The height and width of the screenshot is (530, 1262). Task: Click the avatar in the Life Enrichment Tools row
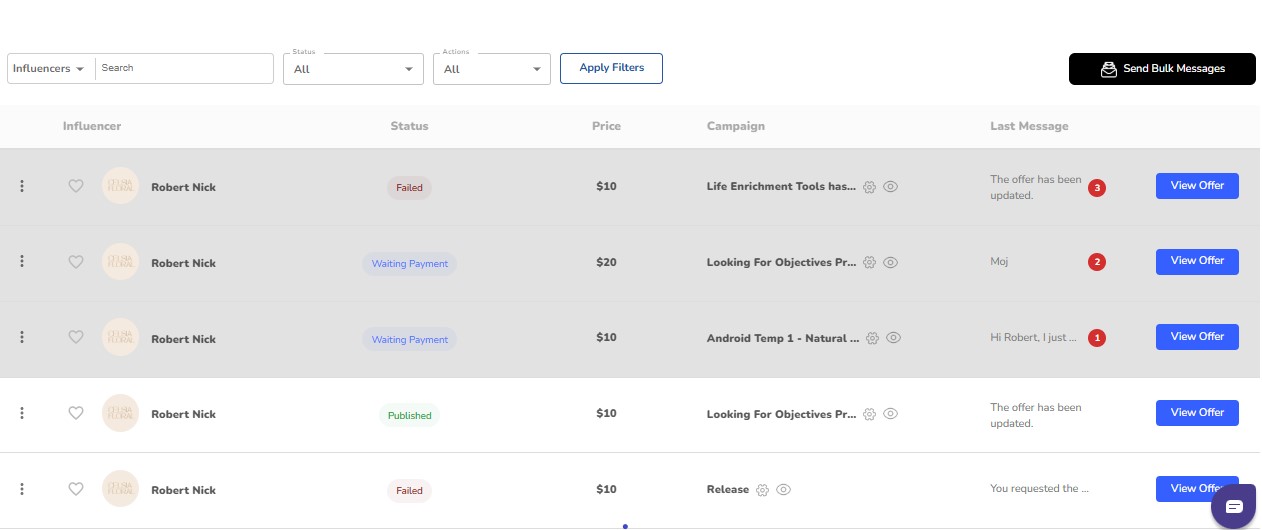pos(121,186)
